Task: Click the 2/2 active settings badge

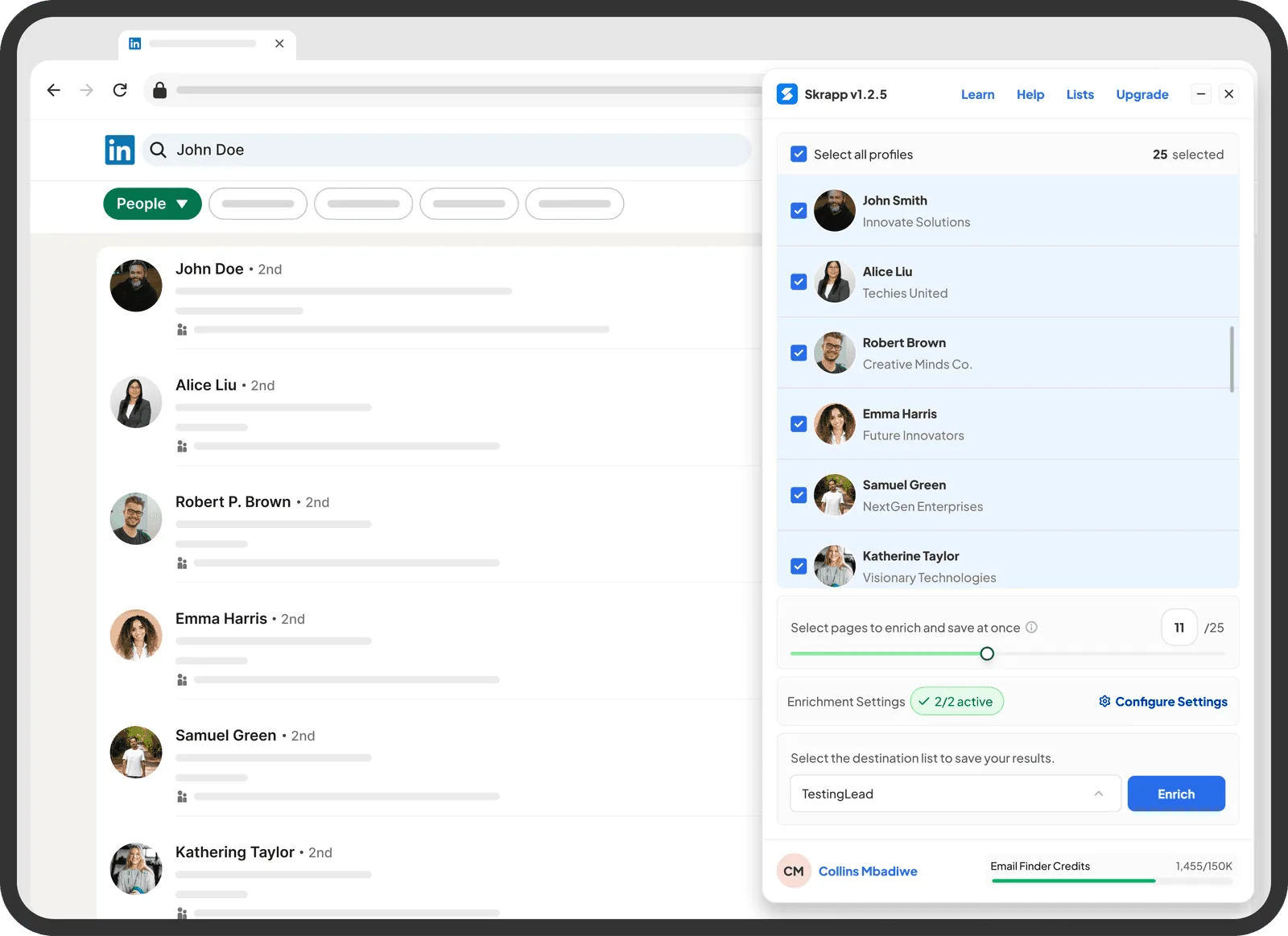Action: [x=957, y=701]
